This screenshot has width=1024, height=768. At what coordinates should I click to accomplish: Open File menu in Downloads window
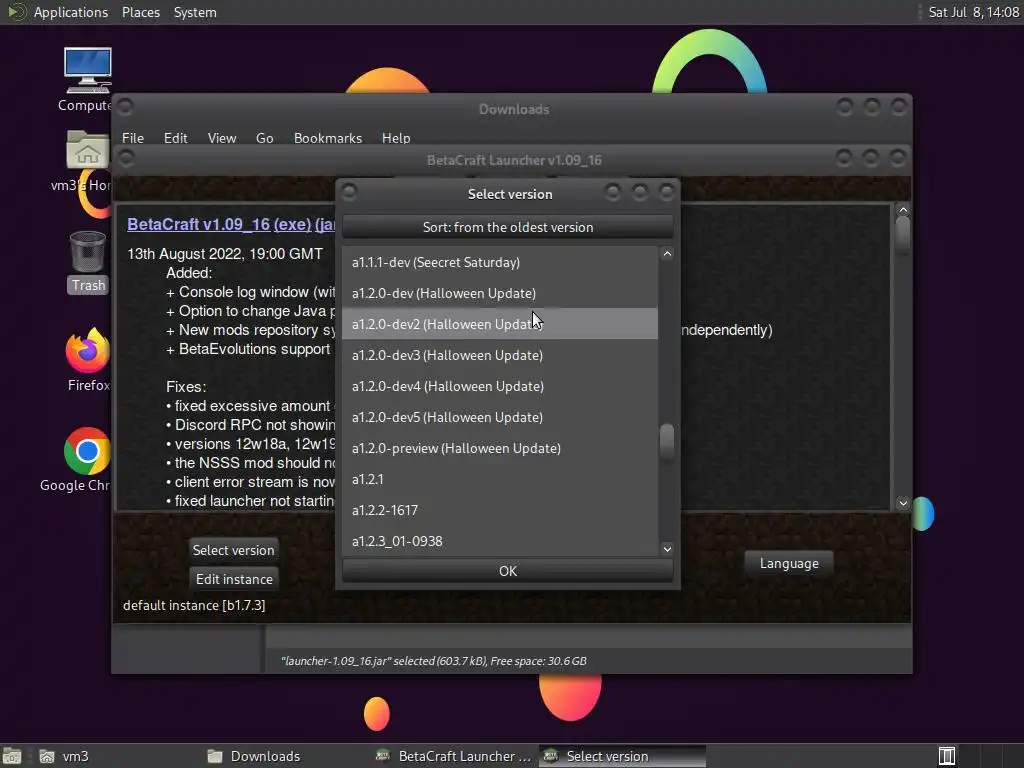[133, 138]
